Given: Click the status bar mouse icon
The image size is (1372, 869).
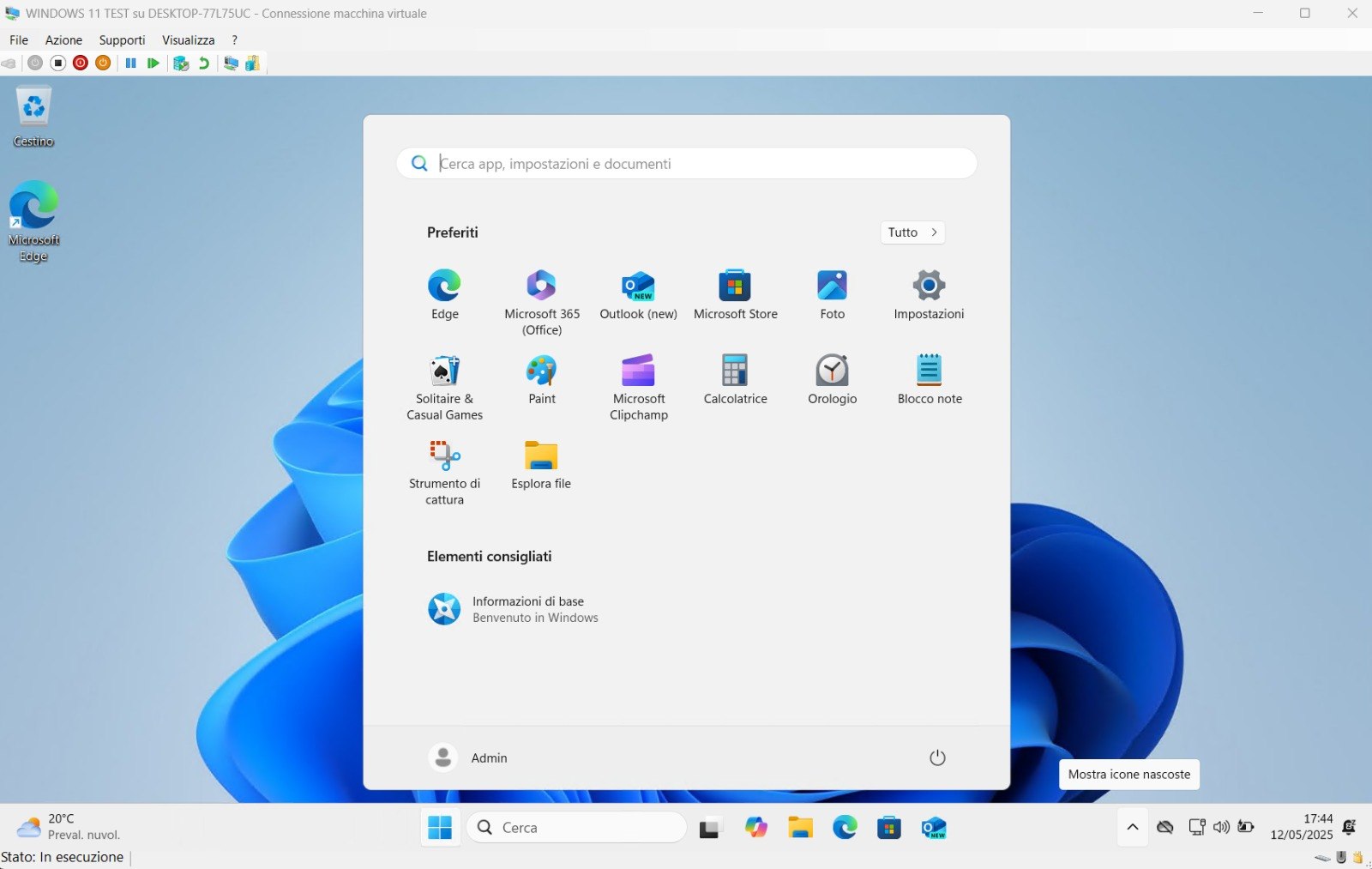Looking at the screenshot, I should pos(1341,857).
